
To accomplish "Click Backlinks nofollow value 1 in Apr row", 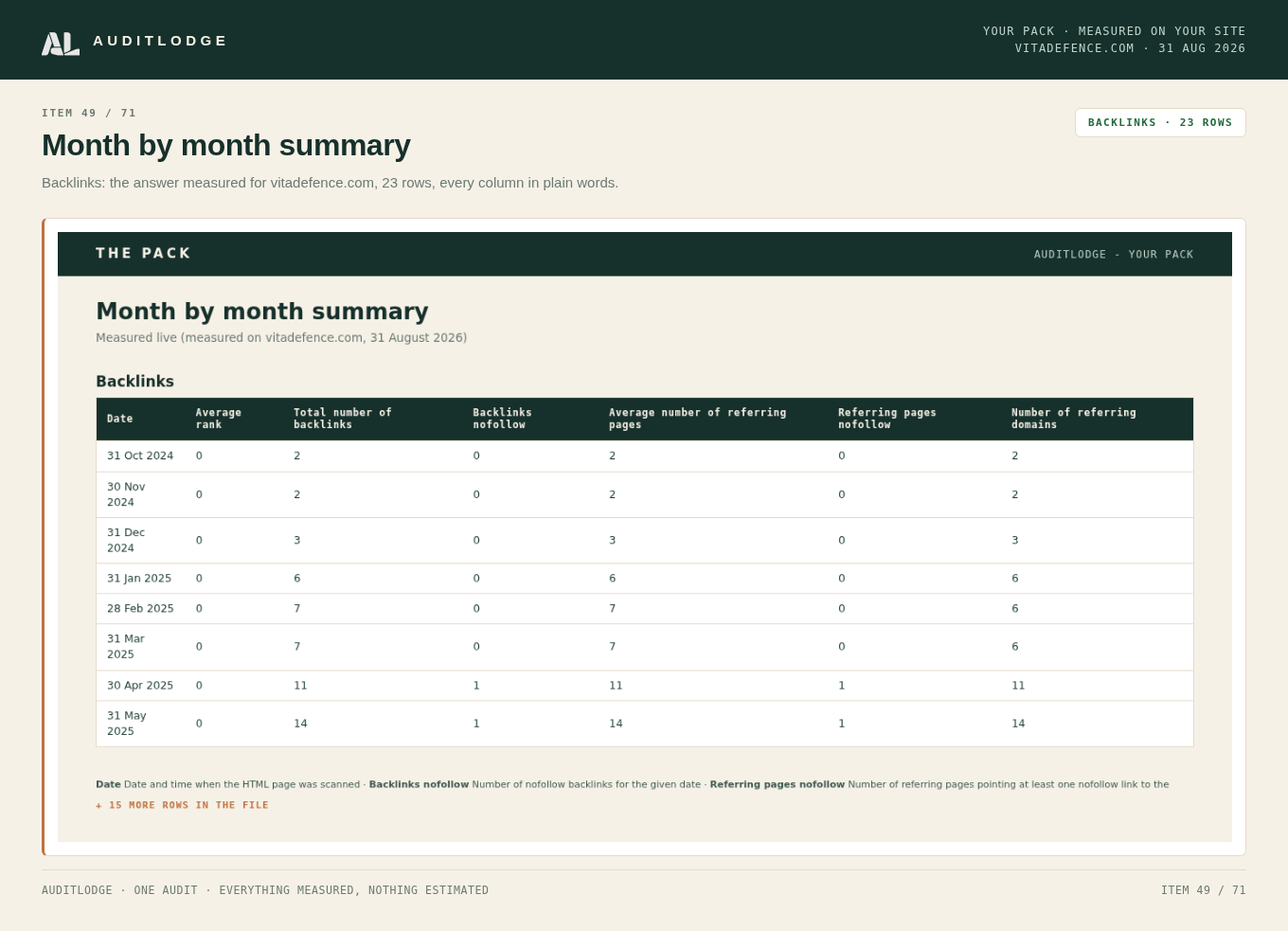I will 476,686.
